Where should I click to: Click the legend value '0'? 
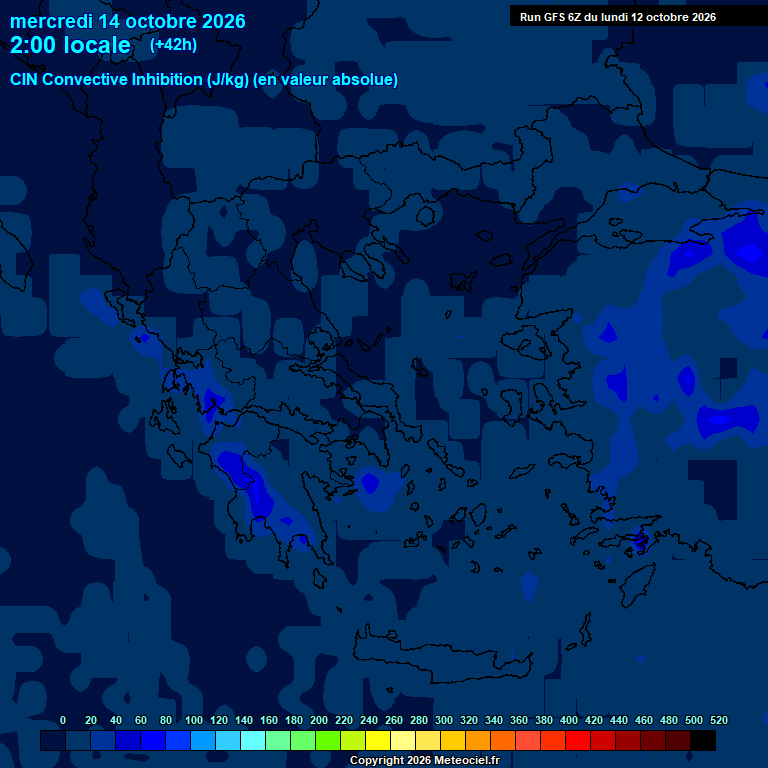63,720
